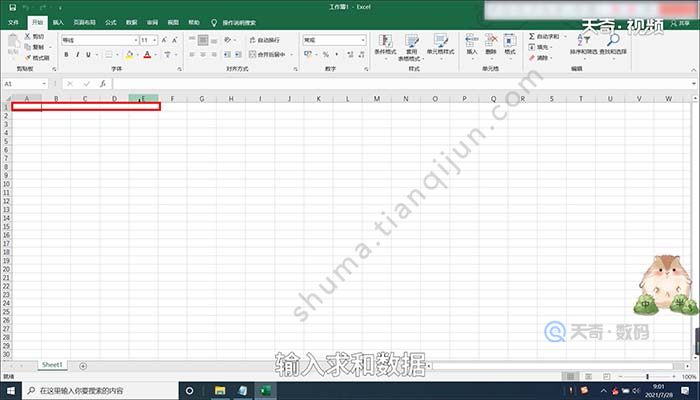This screenshot has height=400, width=700.
Task: Apply the fill color bucket
Action: tap(129, 55)
